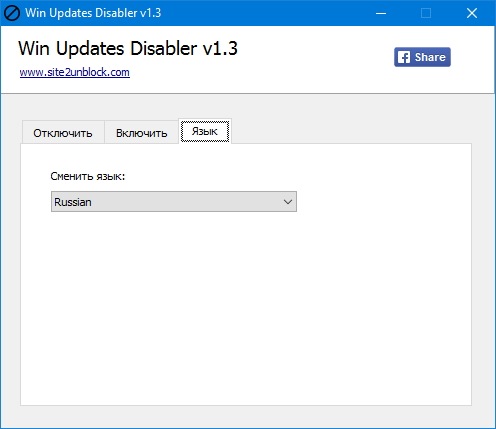This screenshot has height=429, width=496.
Task: Click the title bar caption text
Action: [93, 13]
